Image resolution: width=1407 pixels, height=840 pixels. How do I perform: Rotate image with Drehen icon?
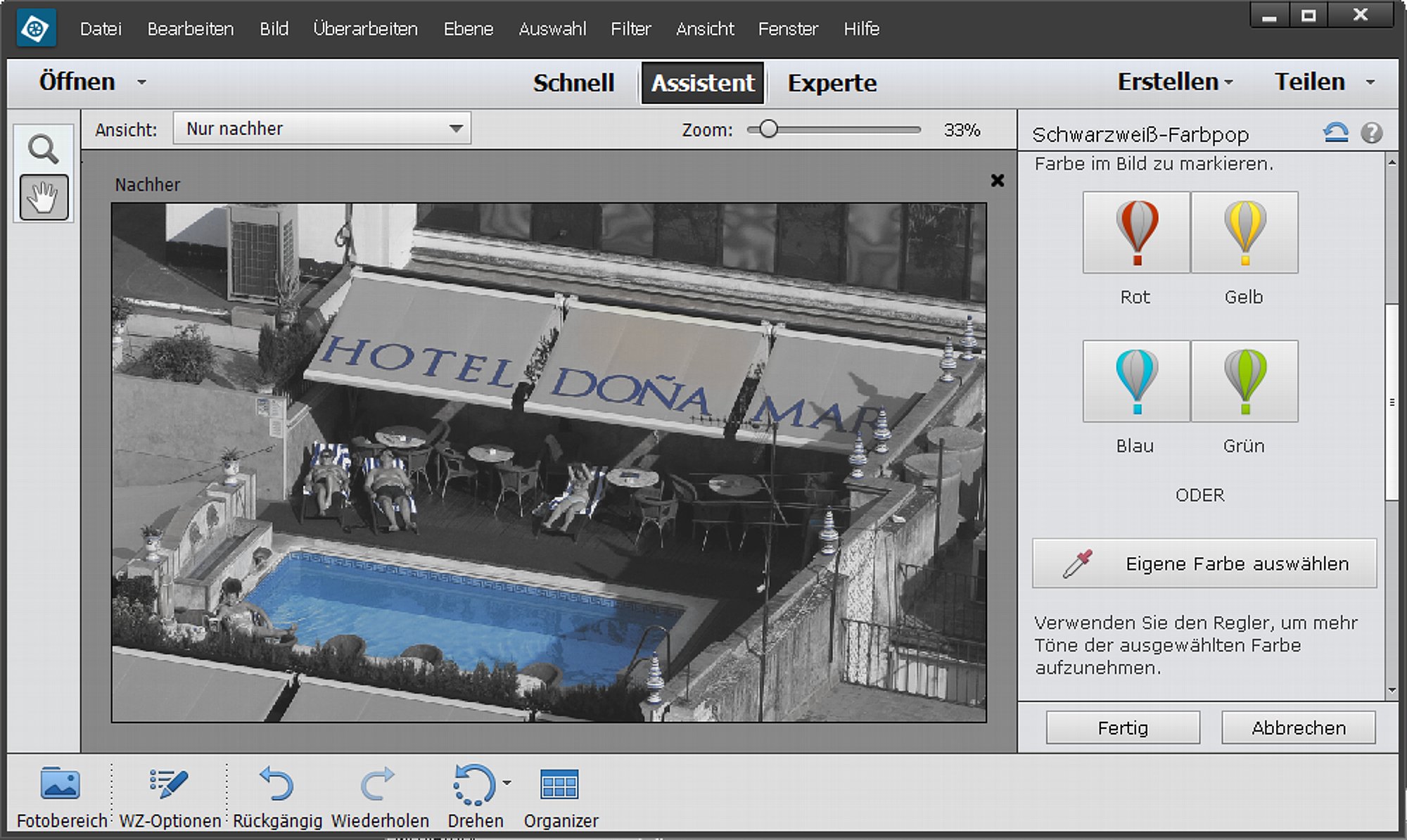(474, 784)
